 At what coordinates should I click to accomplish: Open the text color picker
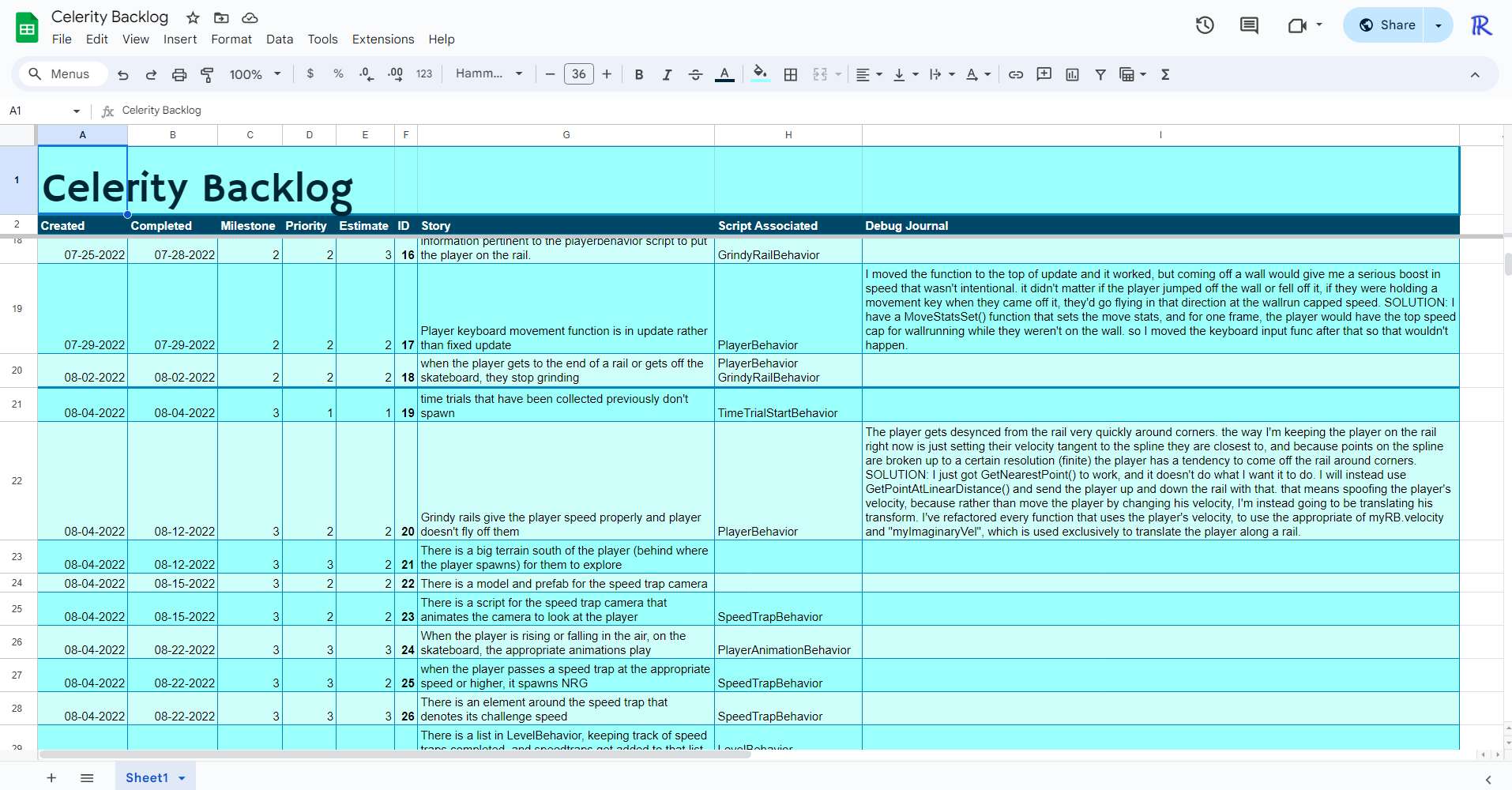pyautogui.click(x=724, y=74)
